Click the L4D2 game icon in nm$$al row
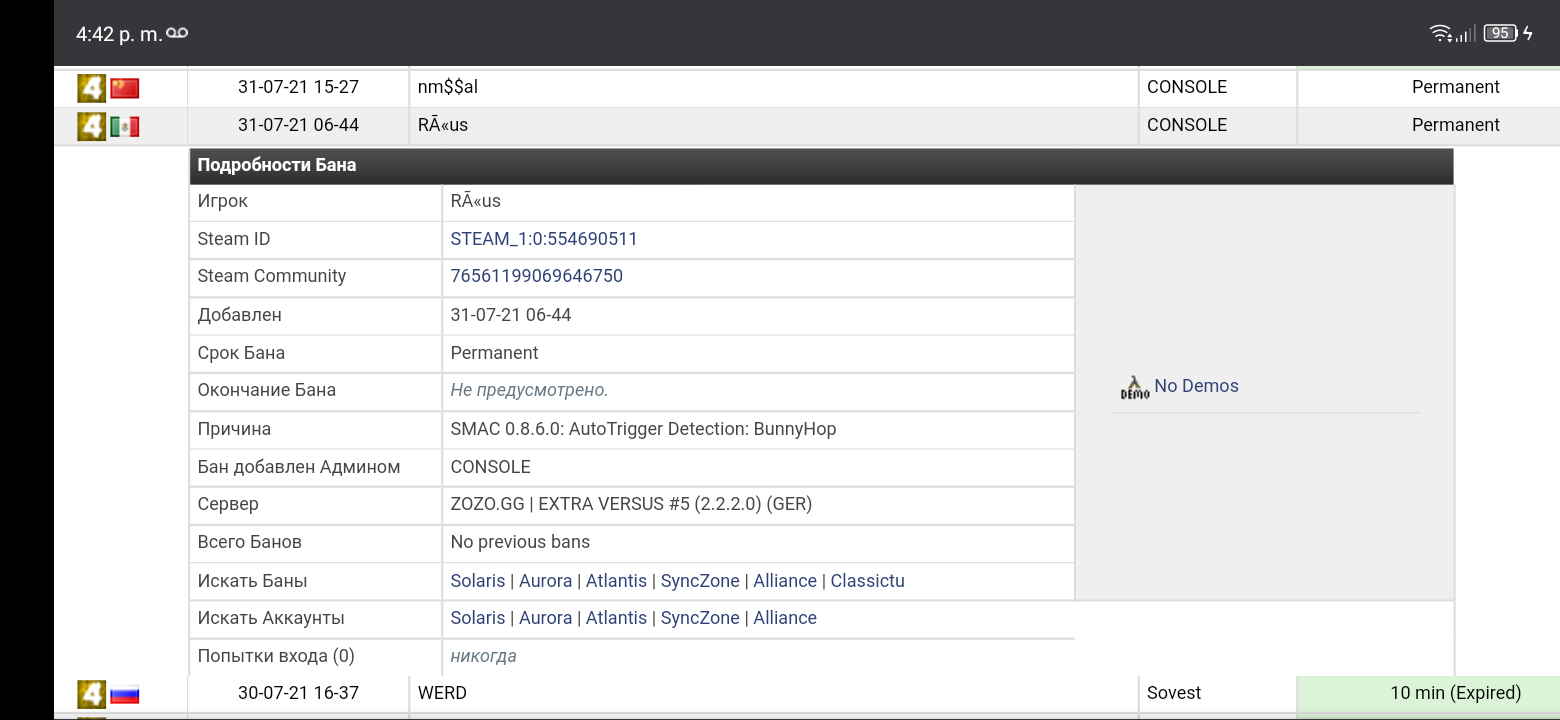1560x720 pixels. tap(91, 88)
